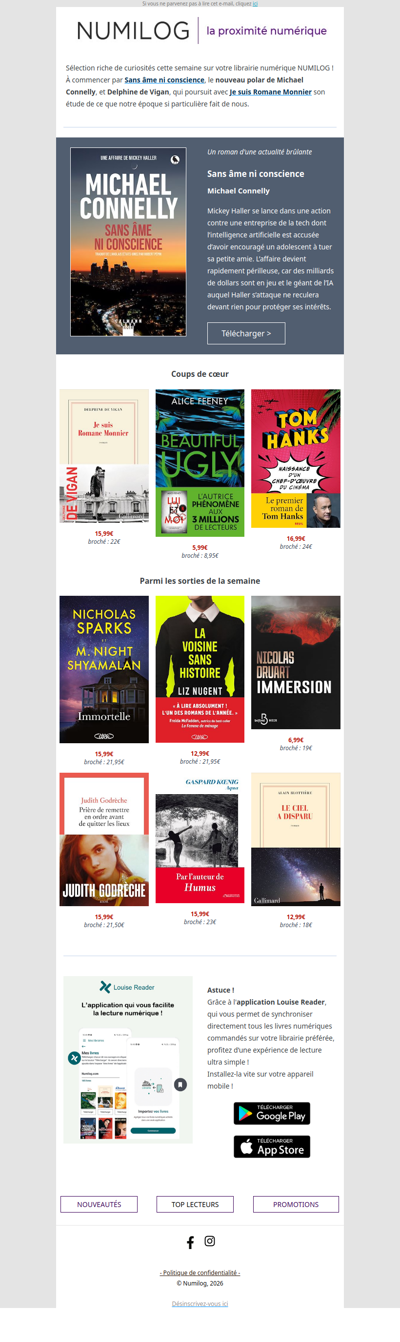Click the Désinscrivez-vous ici unsubscribe link
This screenshot has height=1342, width=400.
click(x=200, y=1304)
